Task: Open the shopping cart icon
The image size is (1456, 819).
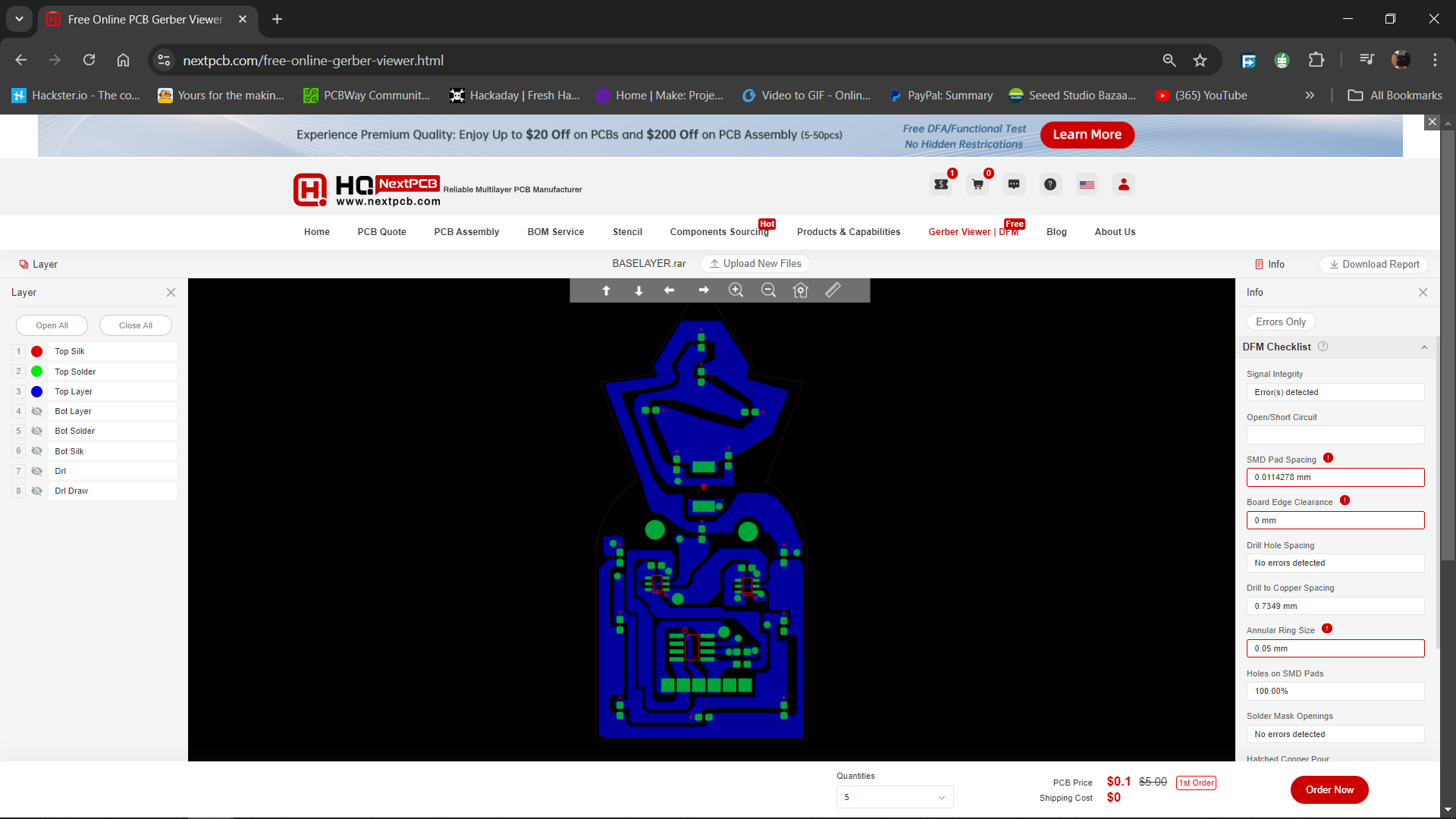Action: (x=977, y=184)
